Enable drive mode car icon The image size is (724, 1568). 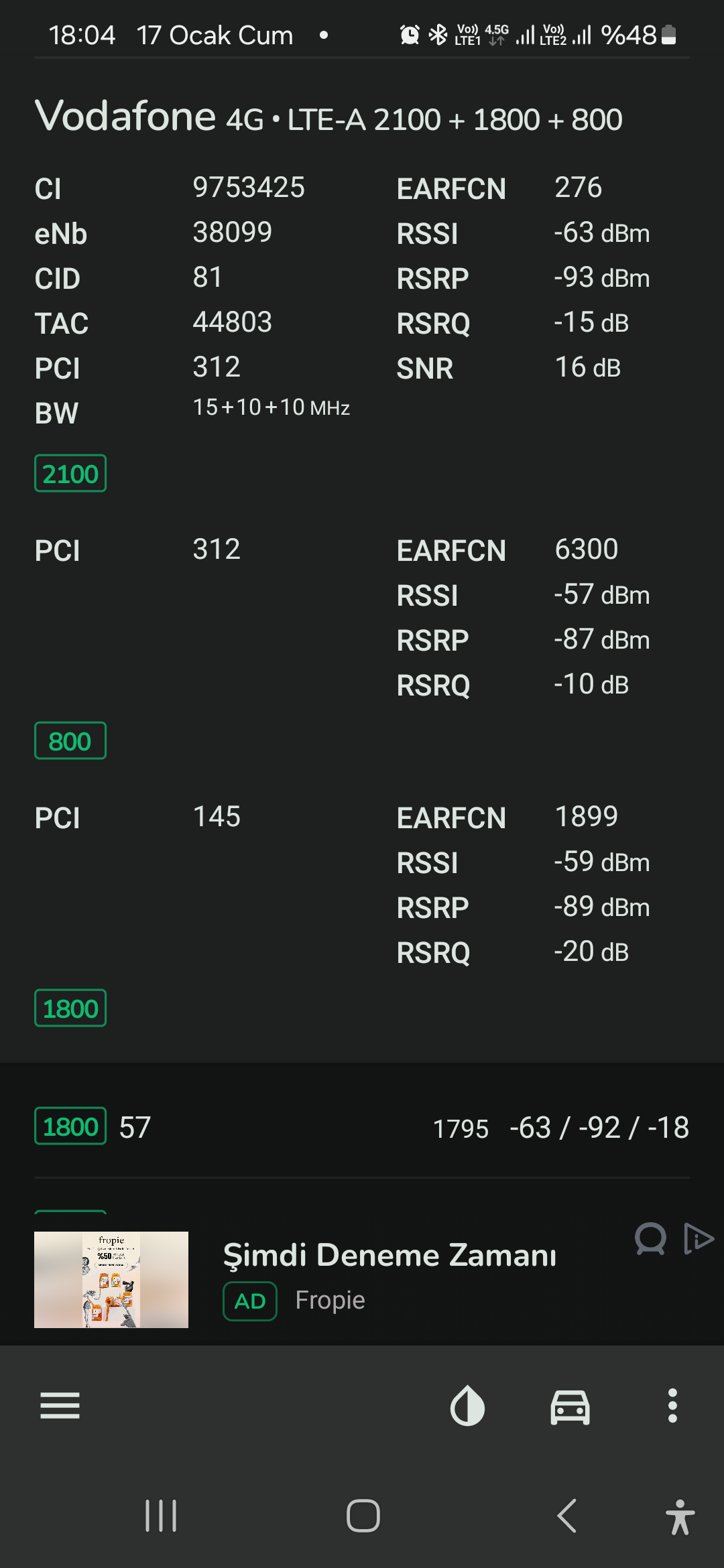(570, 1406)
